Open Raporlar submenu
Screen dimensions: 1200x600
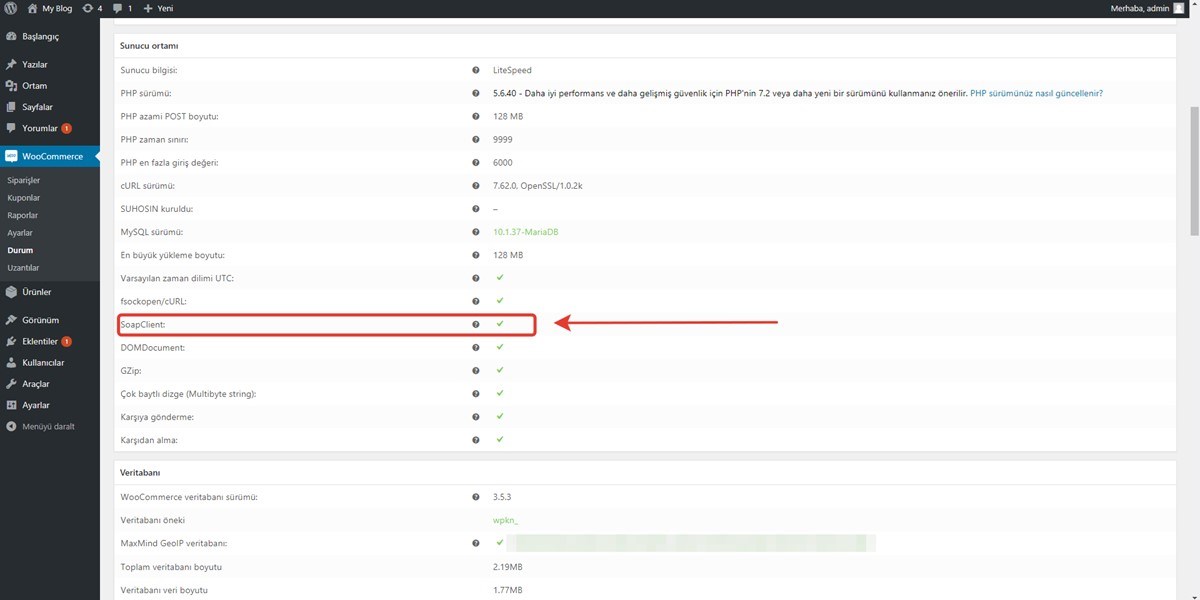(23, 215)
